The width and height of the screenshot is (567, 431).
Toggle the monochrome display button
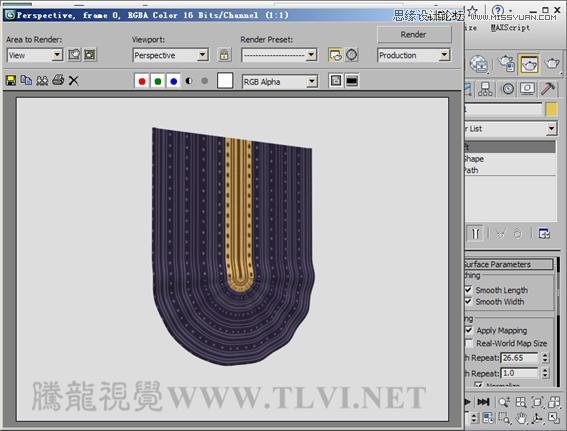(204, 81)
